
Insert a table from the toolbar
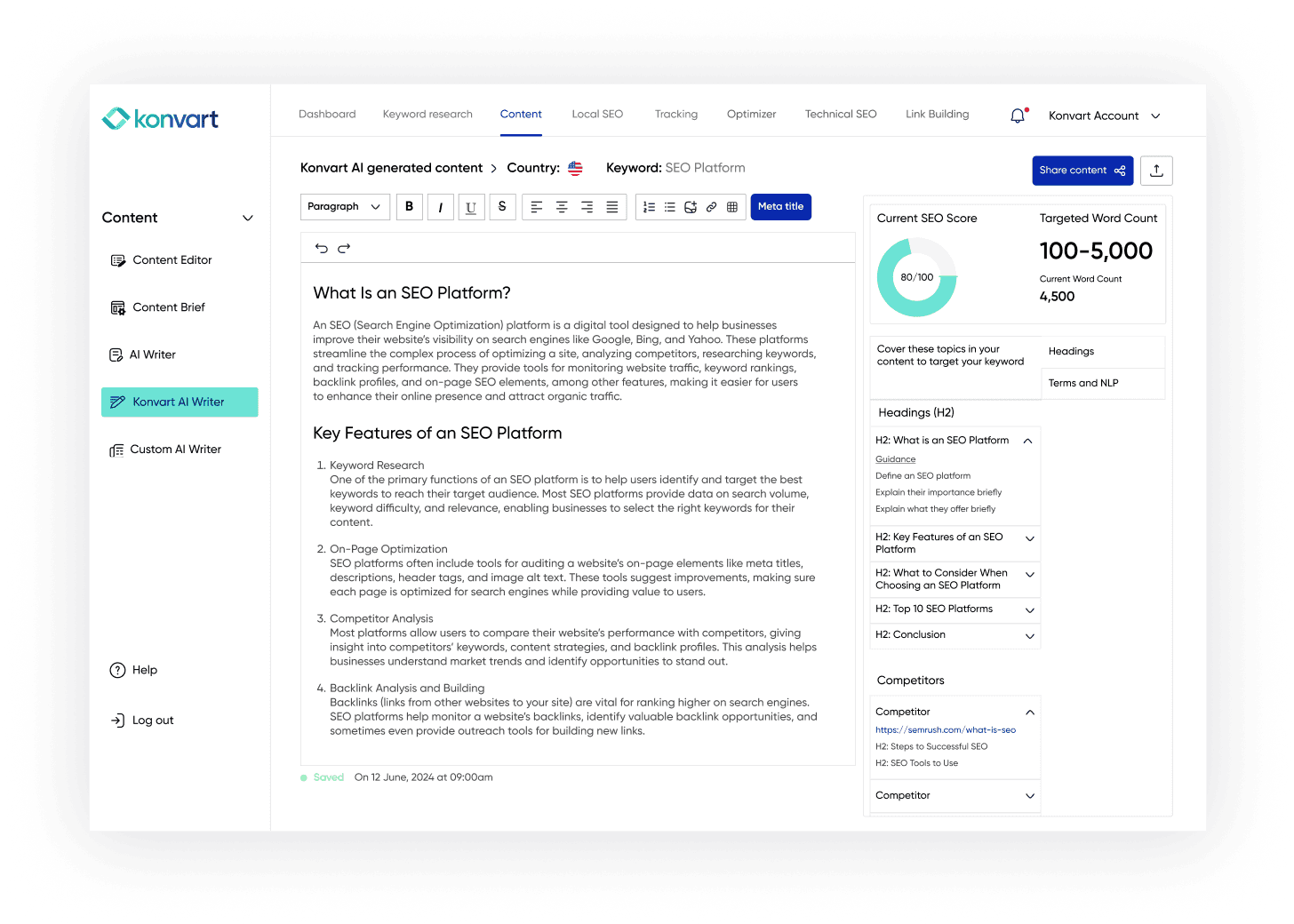tap(732, 206)
